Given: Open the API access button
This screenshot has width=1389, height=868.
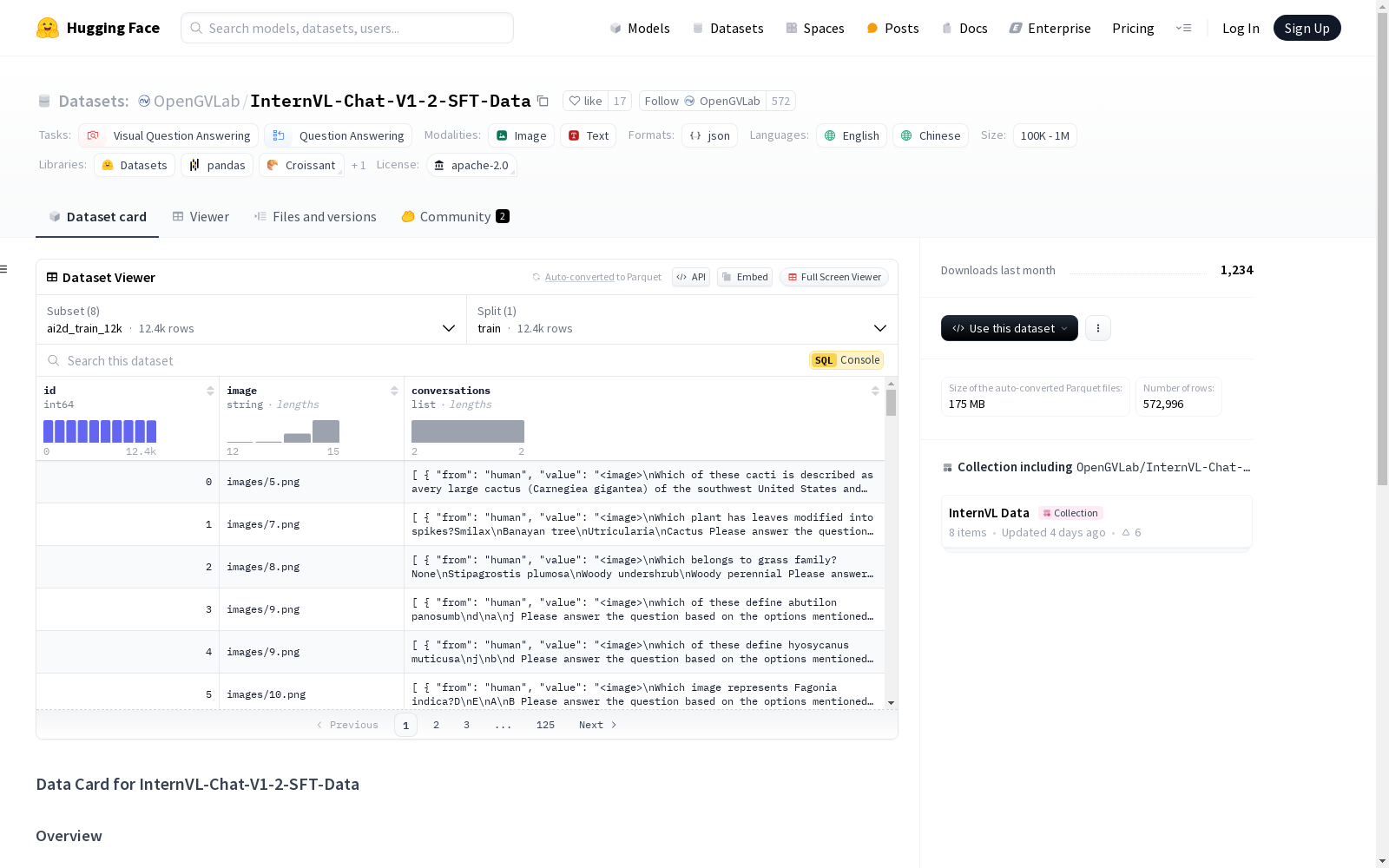Looking at the screenshot, I should point(691,277).
